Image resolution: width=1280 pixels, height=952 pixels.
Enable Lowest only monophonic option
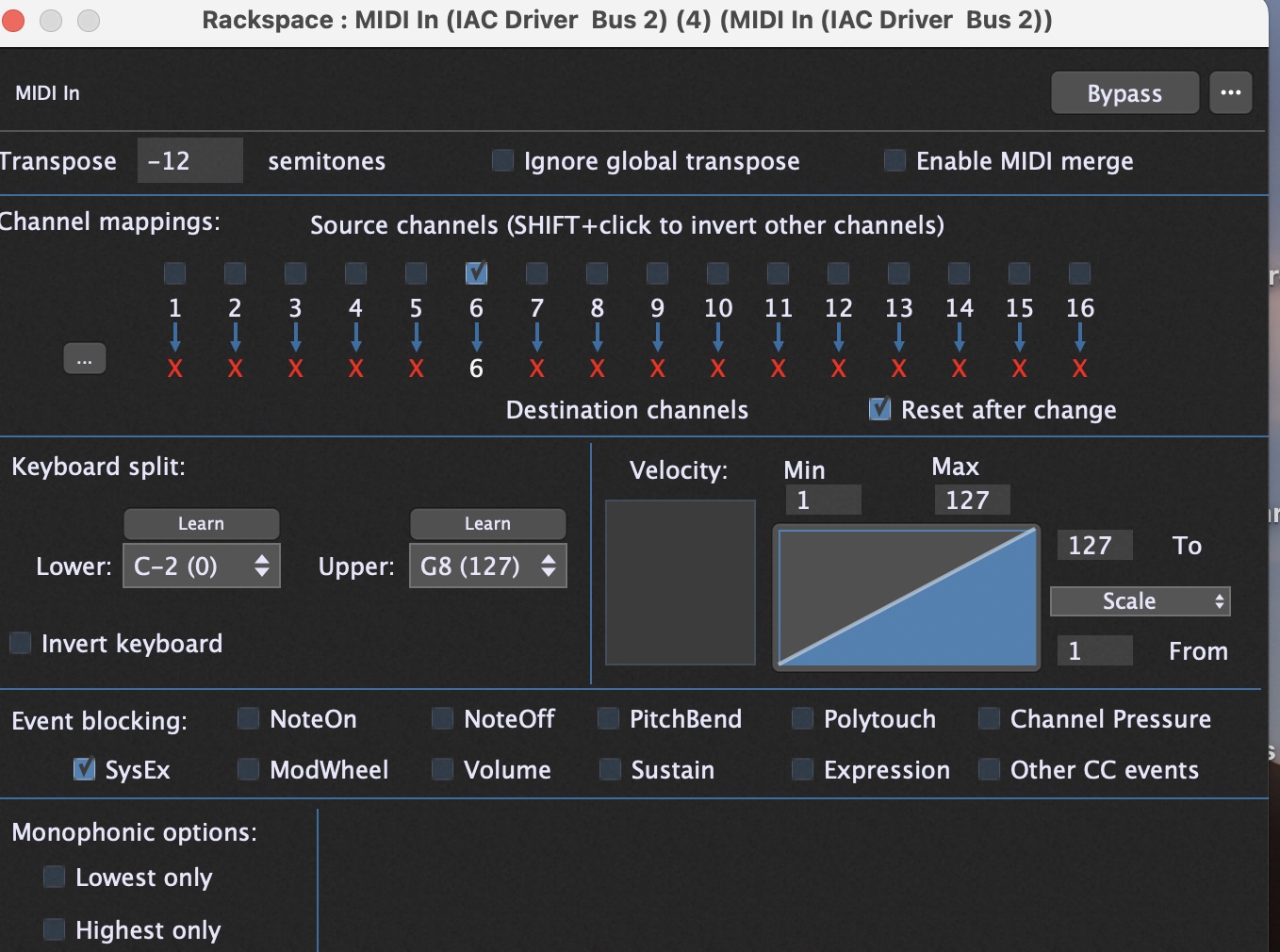[55, 878]
